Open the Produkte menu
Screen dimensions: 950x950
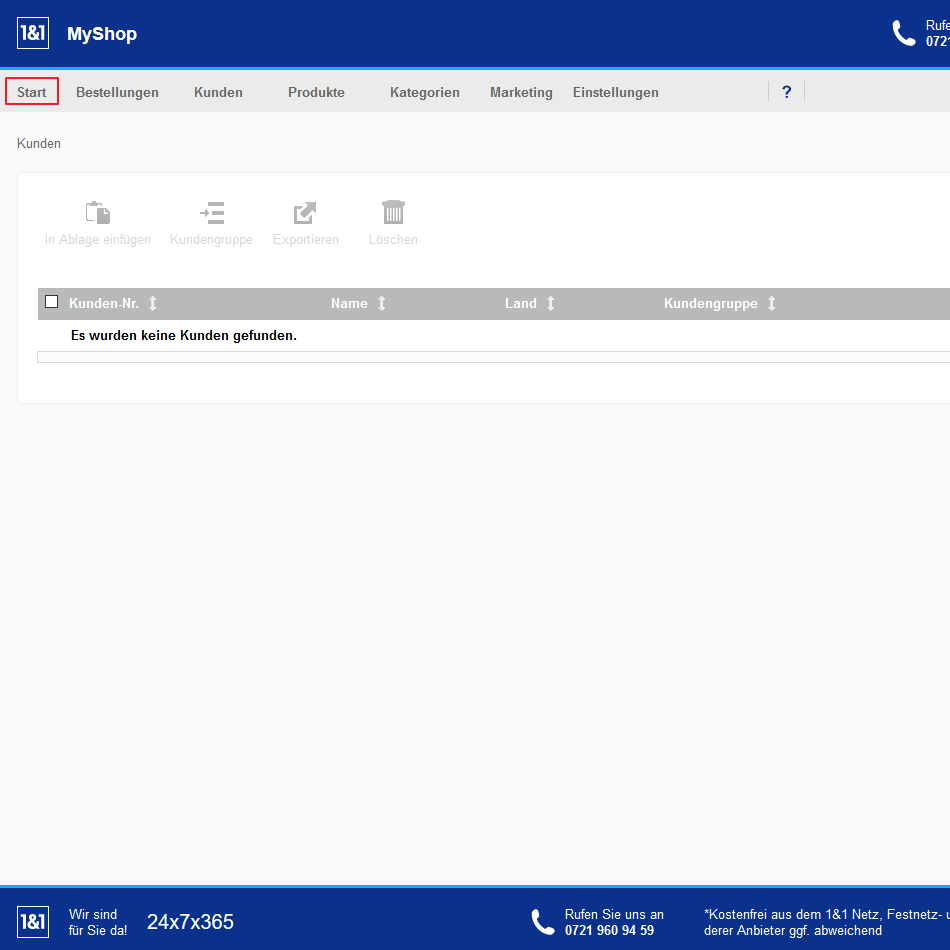pos(316,92)
